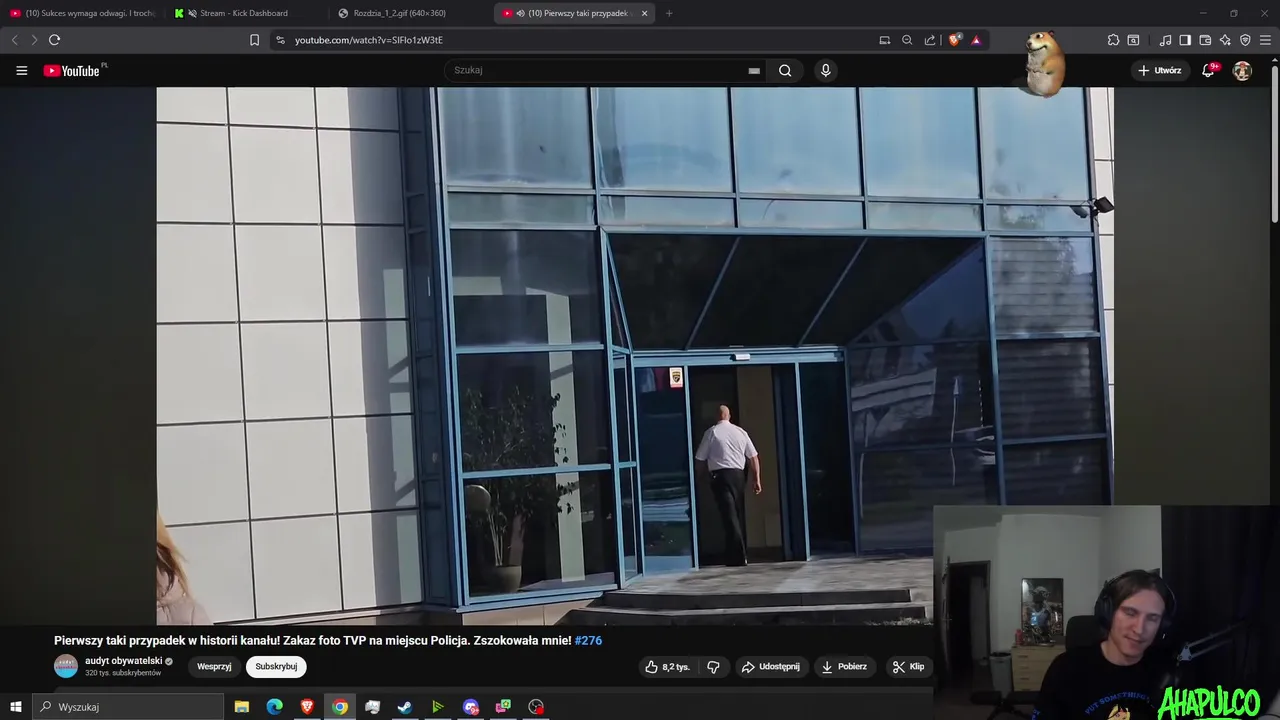Switch to the Rozdzia_1_2.gif tab
Image resolution: width=1280 pixels, height=720 pixels.
coord(400,13)
